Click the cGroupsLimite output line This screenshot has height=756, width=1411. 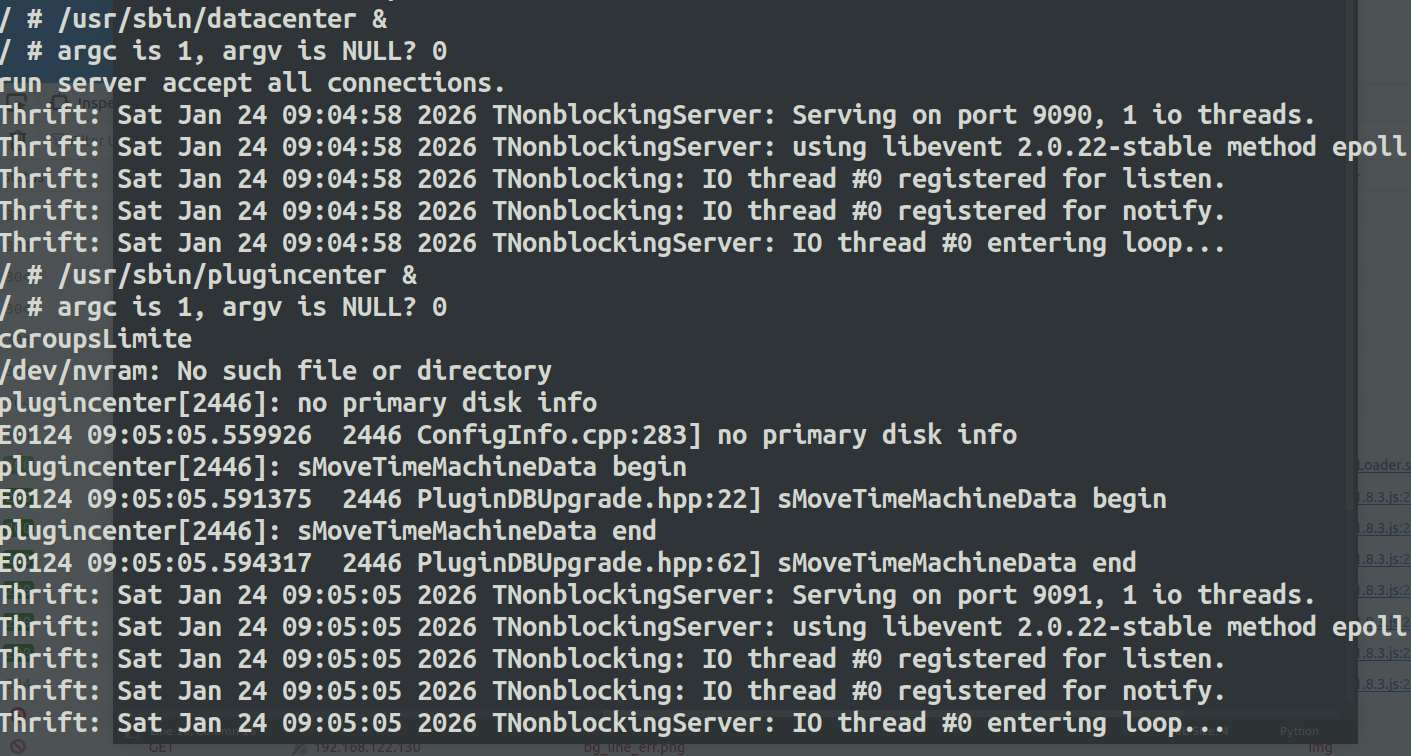pos(96,338)
